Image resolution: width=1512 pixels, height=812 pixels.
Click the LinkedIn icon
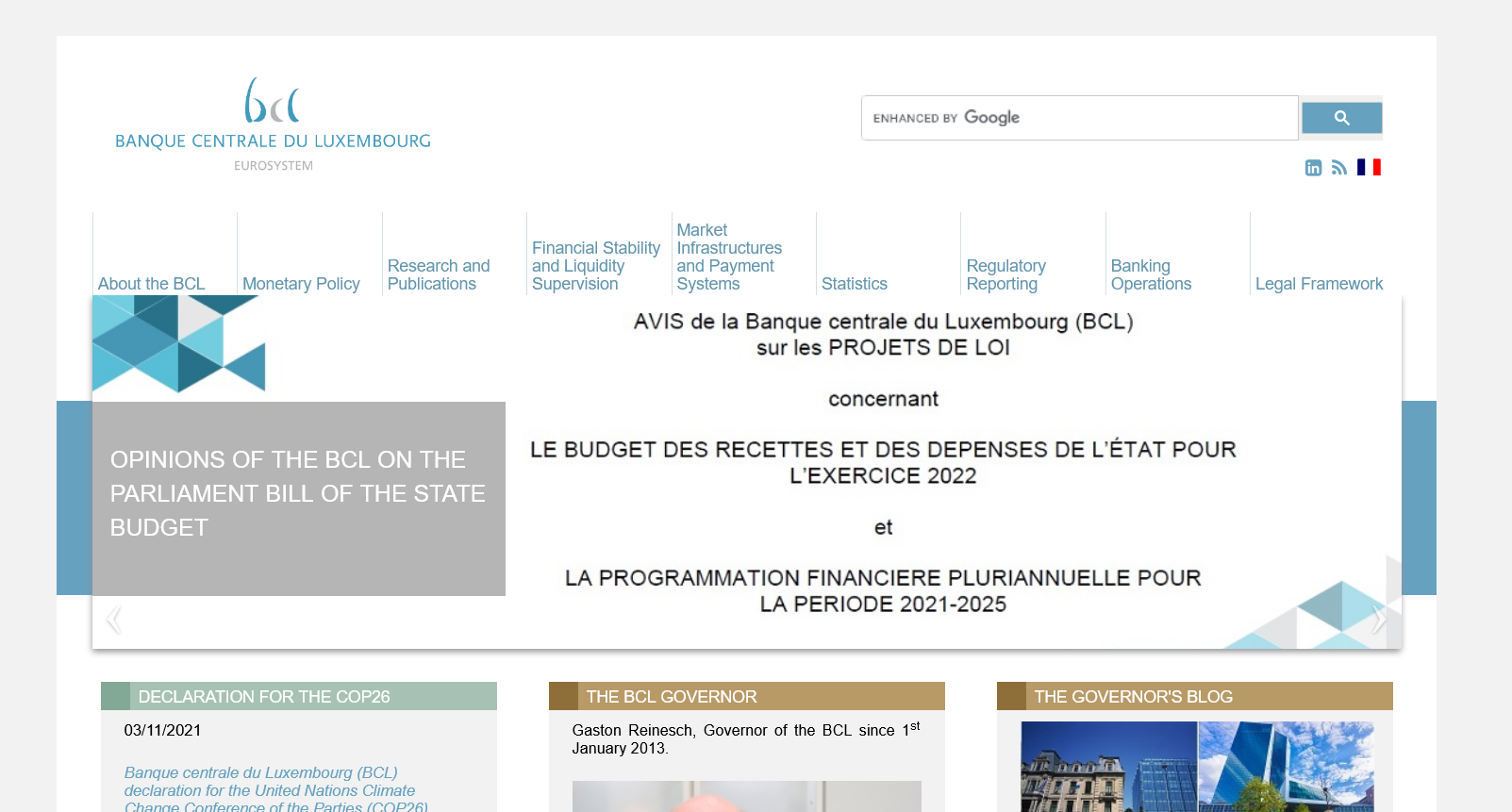coord(1313,168)
